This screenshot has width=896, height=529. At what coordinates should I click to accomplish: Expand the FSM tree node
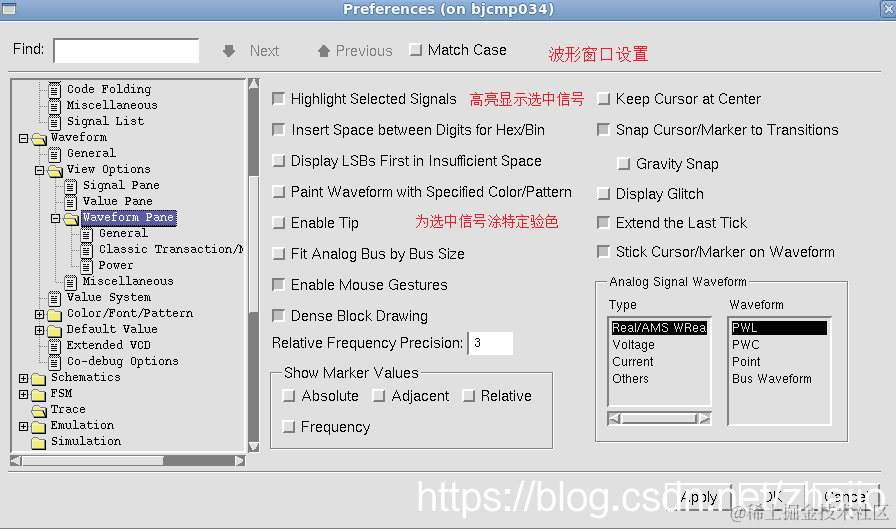point(23,394)
